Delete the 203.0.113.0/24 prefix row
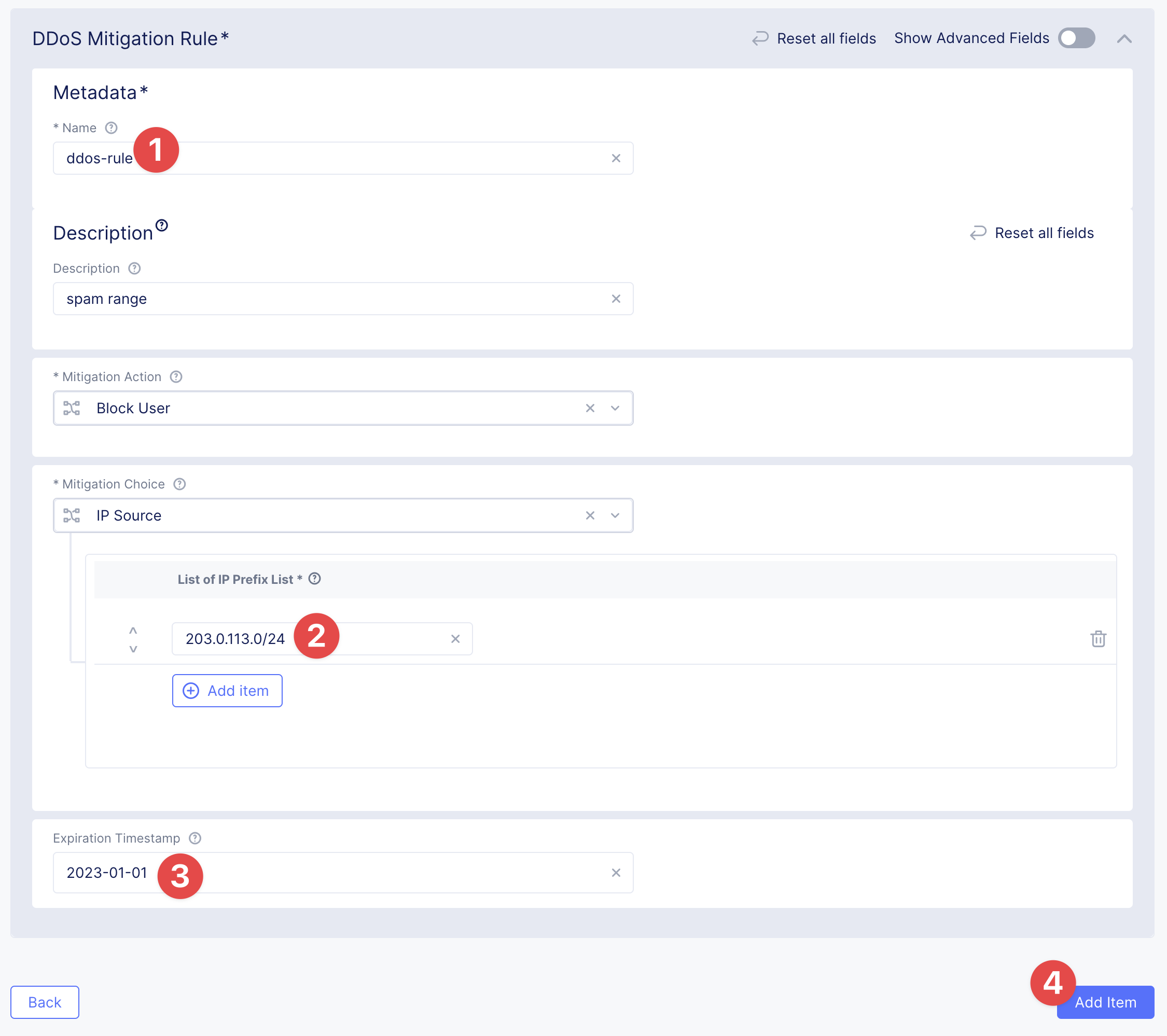1167x1036 pixels. 1097,639
